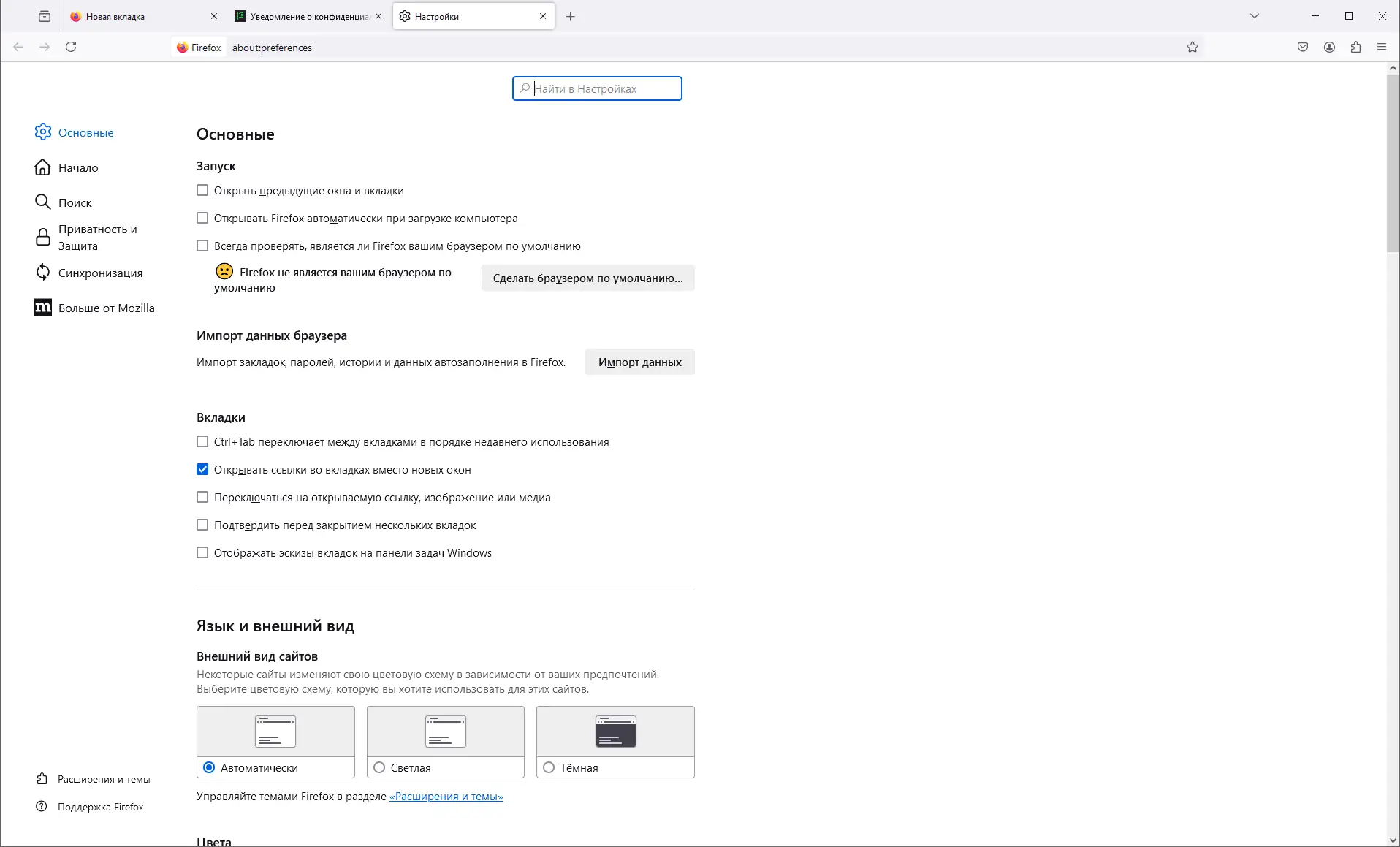
Task: Click the Приватность и Защита lock icon
Action: point(43,237)
